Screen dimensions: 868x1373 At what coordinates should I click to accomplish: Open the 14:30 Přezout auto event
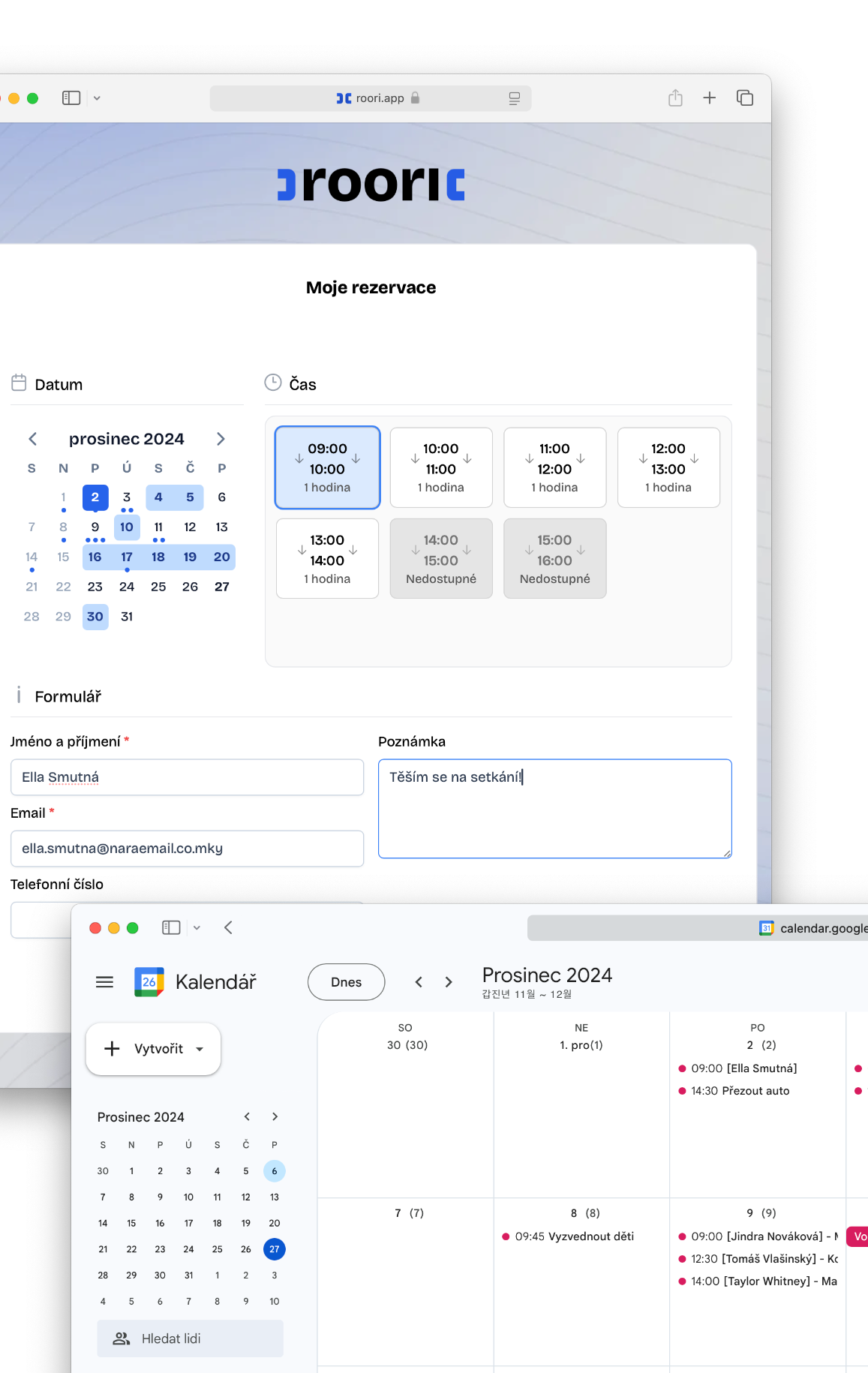[x=740, y=1091]
